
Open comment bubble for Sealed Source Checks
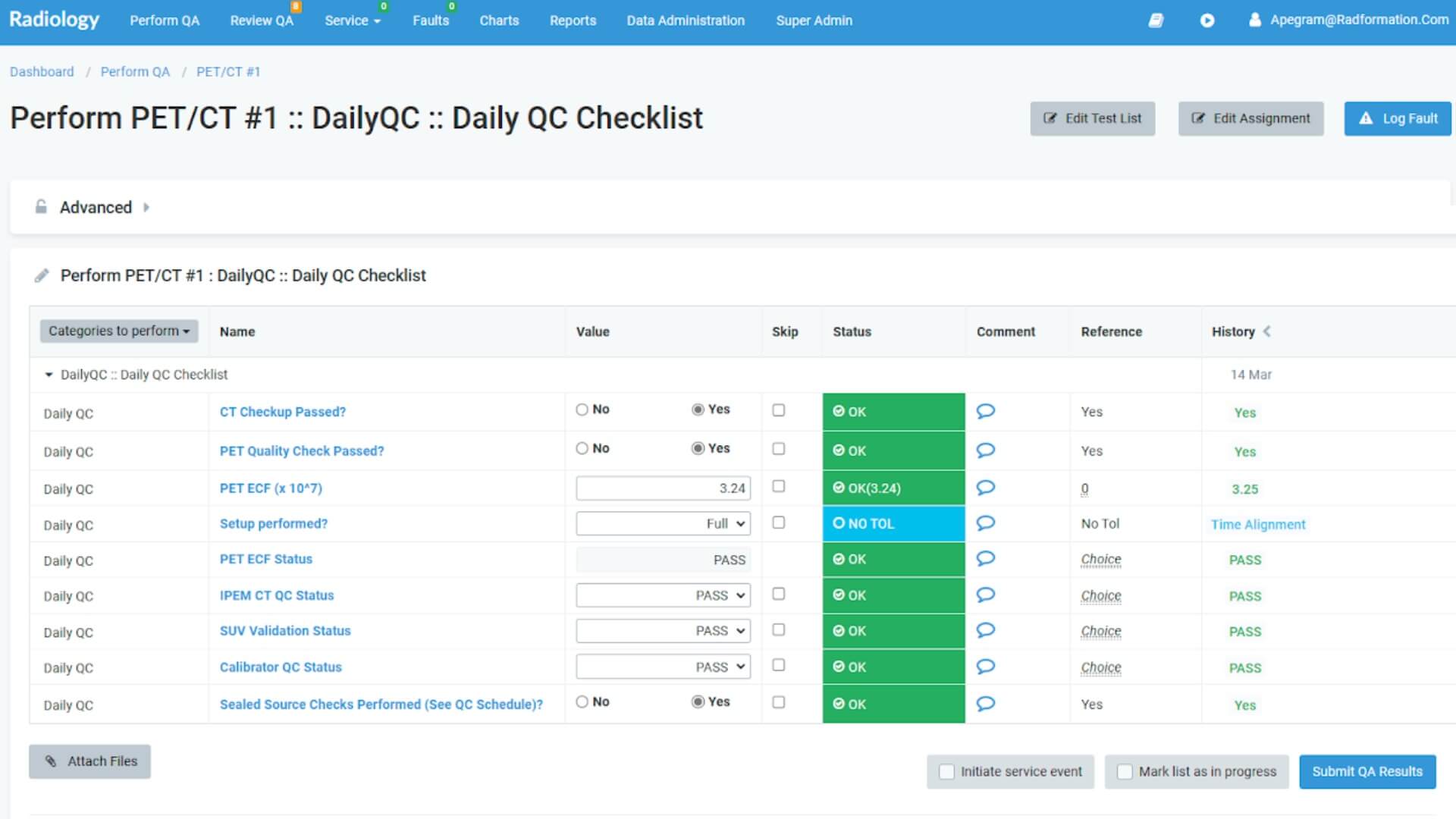pos(985,704)
